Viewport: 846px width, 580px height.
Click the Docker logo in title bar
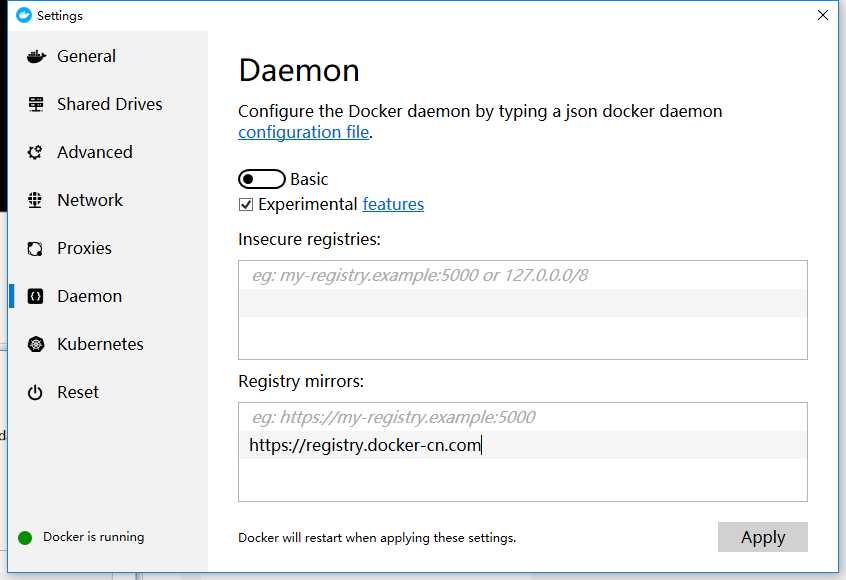[24, 15]
